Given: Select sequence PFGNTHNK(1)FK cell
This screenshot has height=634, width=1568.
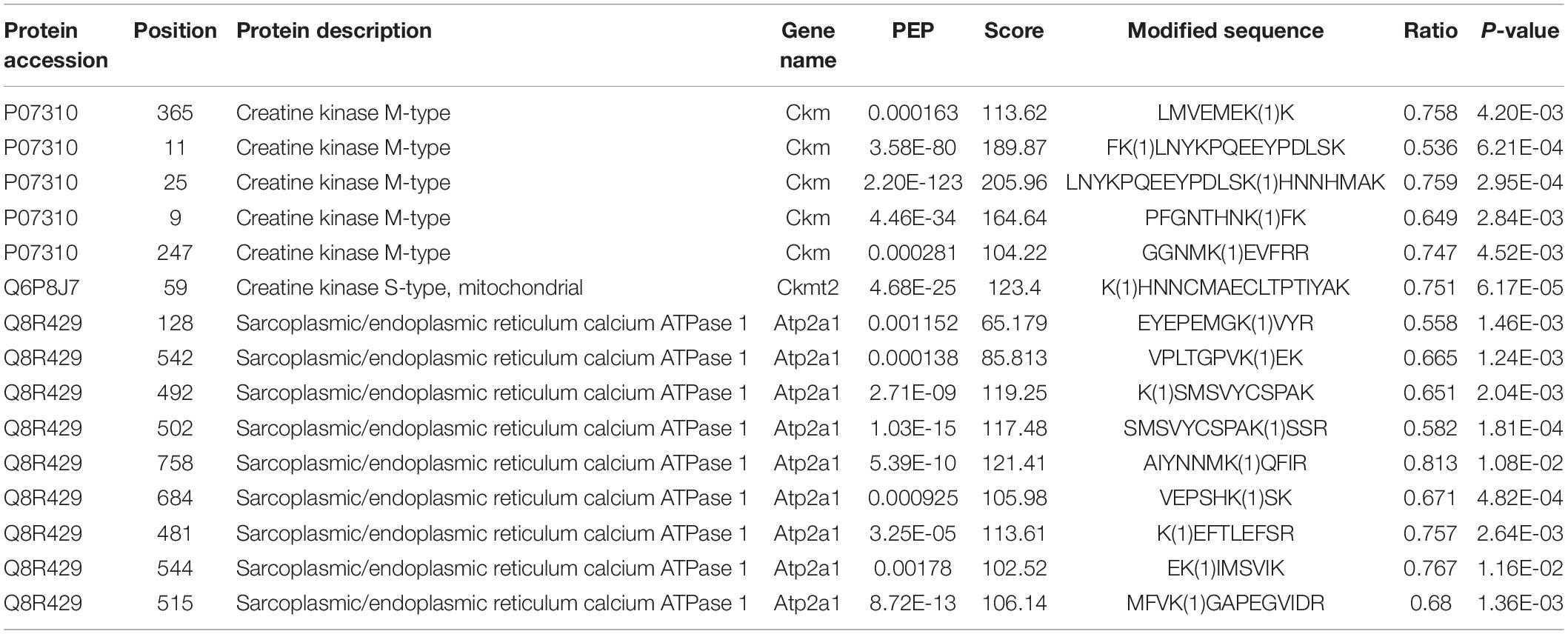Looking at the screenshot, I should tap(1225, 218).
